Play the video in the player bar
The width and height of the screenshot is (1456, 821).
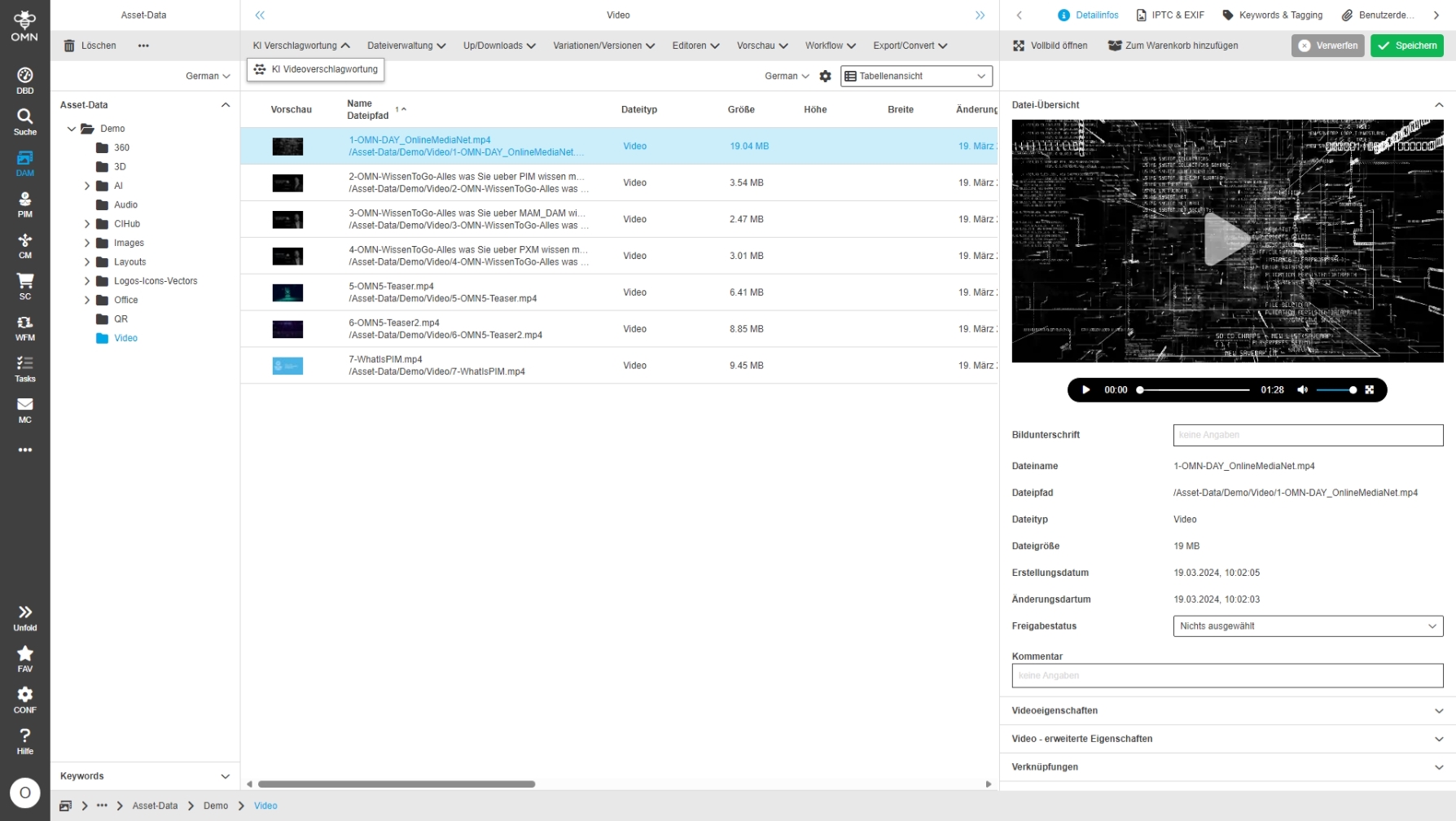tap(1085, 390)
